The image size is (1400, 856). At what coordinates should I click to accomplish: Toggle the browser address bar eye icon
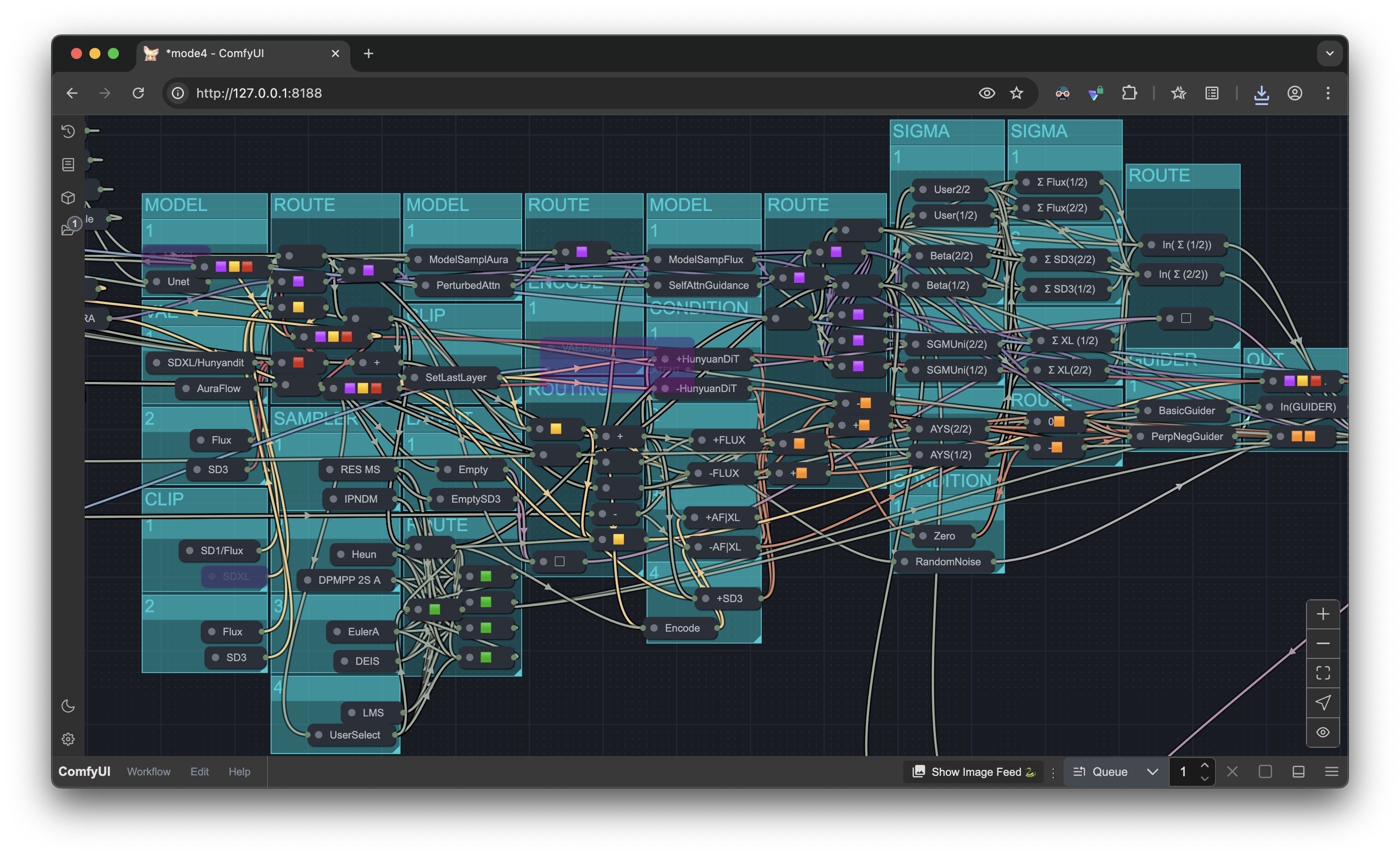click(986, 93)
